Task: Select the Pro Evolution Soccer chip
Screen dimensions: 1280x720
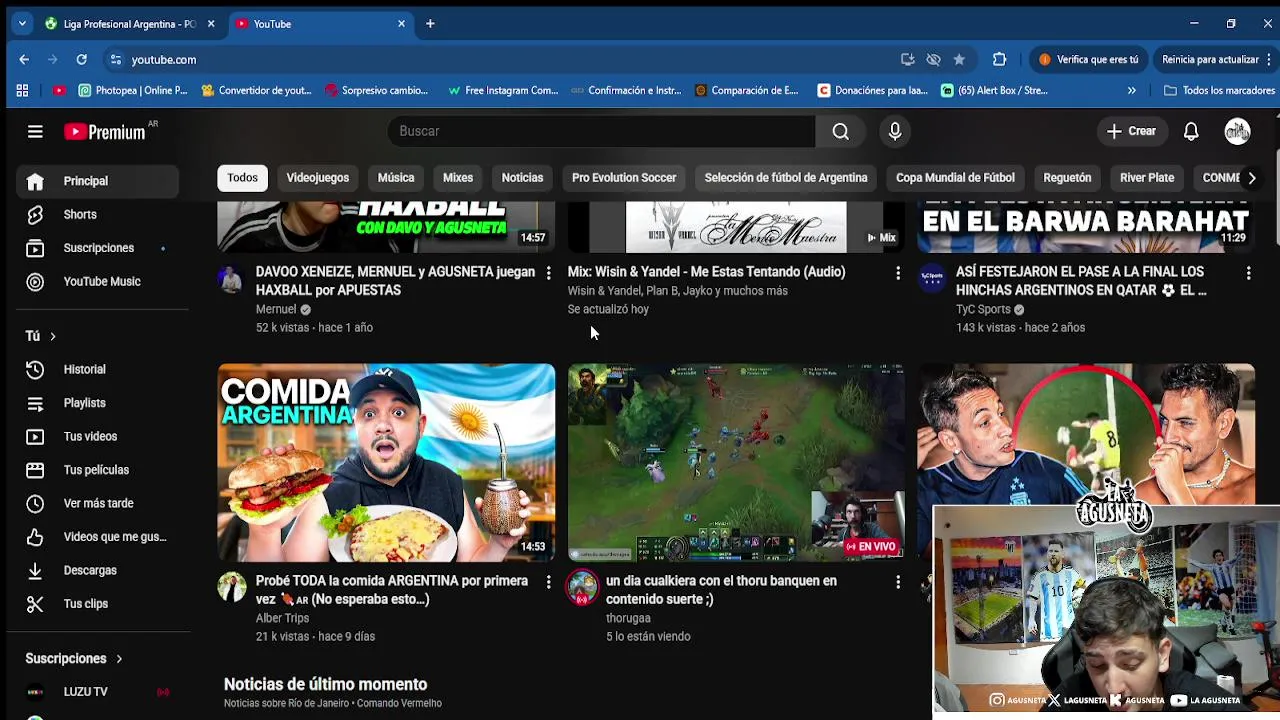Action: [x=624, y=178]
